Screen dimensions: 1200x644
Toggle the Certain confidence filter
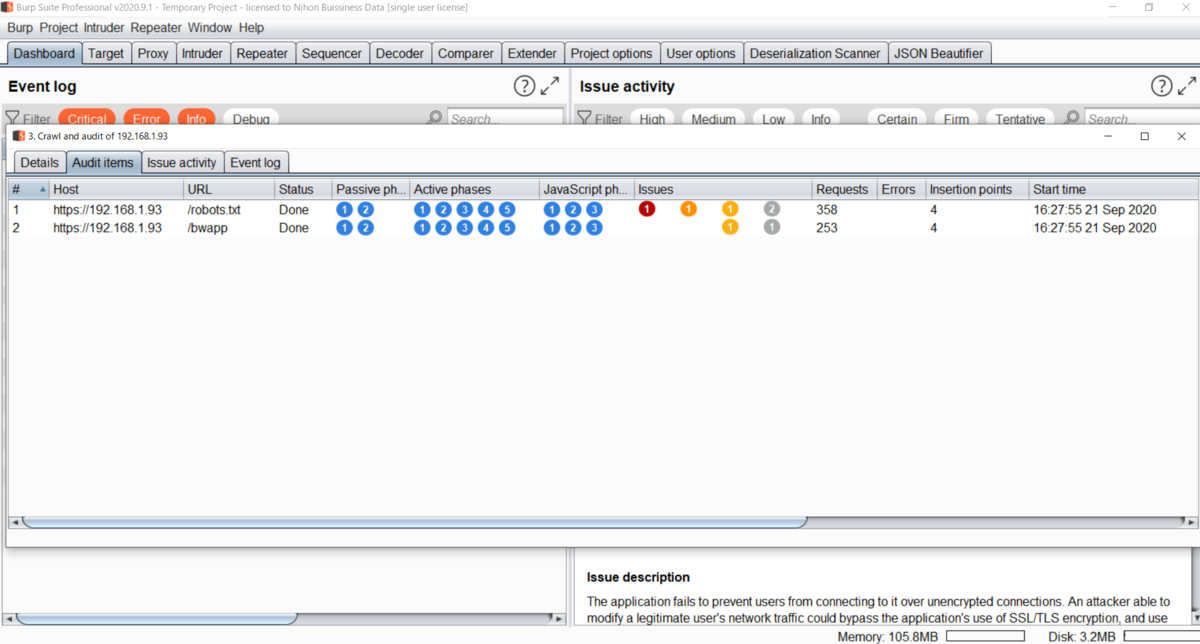pyautogui.click(x=897, y=119)
